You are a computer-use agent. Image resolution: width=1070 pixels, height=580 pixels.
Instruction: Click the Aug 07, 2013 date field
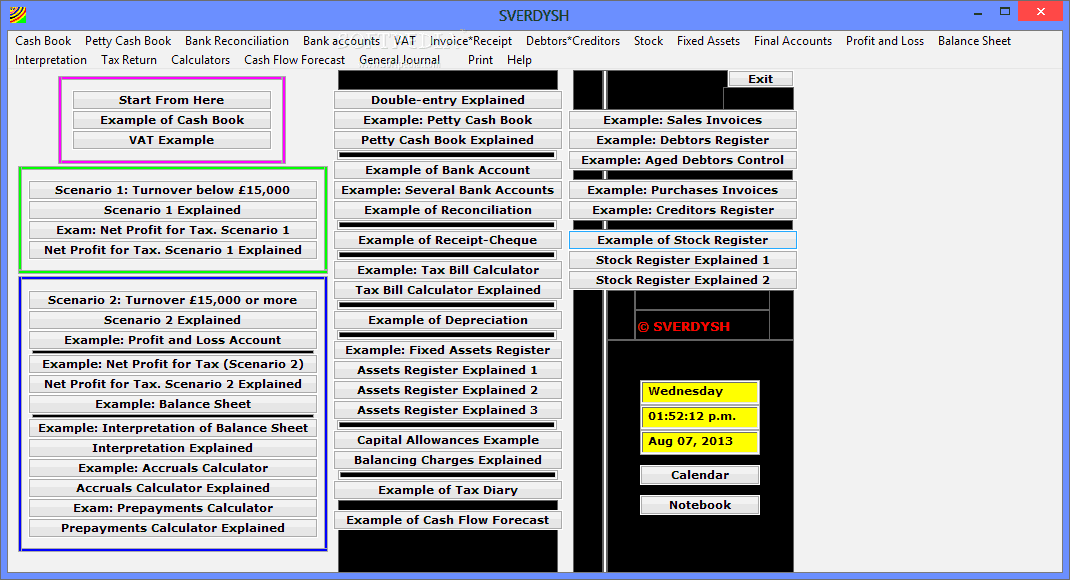pyautogui.click(x=699, y=441)
